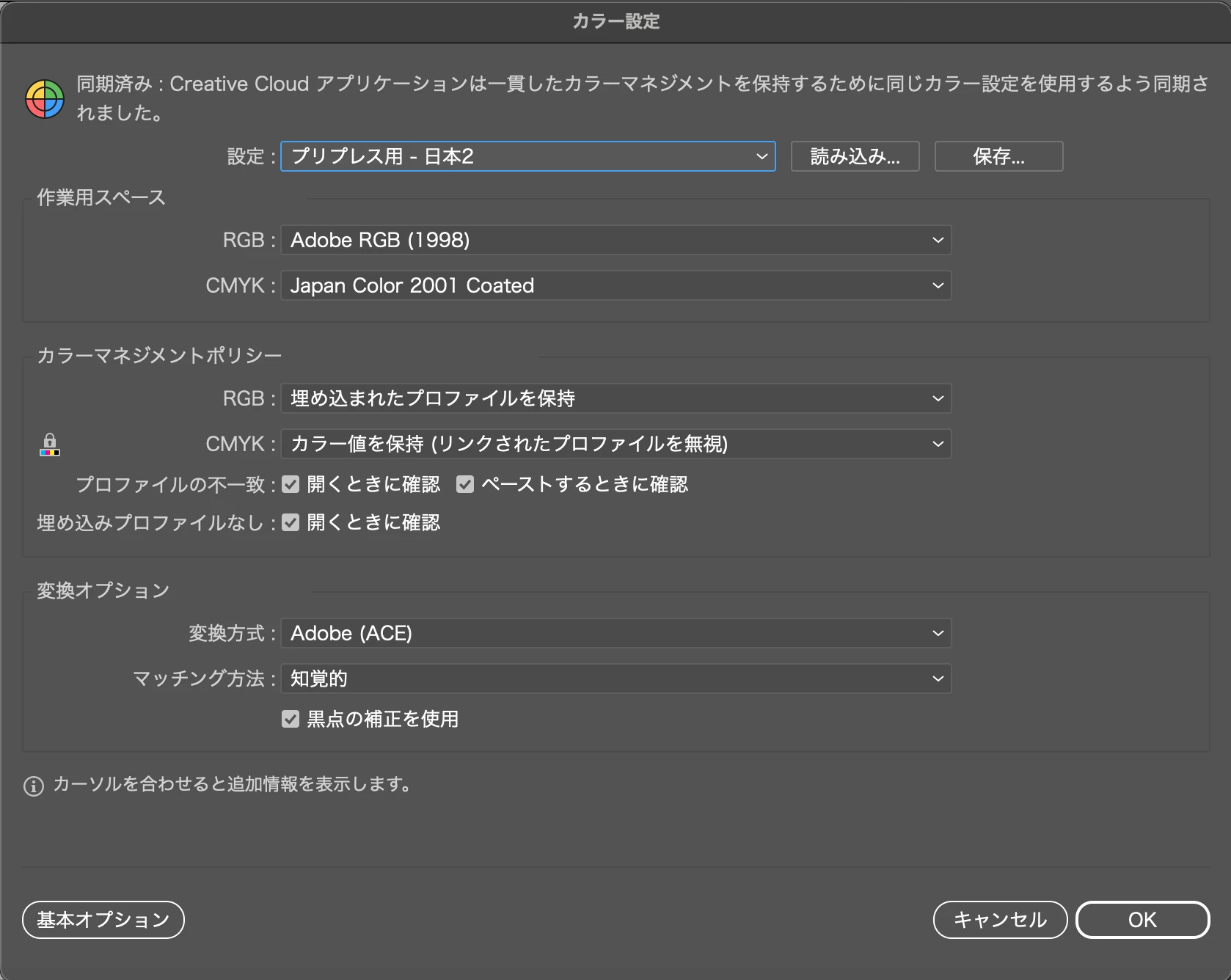Open CMYK policy dropdown カラー値を保持
The height and width of the screenshot is (980, 1231).
tap(616, 444)
